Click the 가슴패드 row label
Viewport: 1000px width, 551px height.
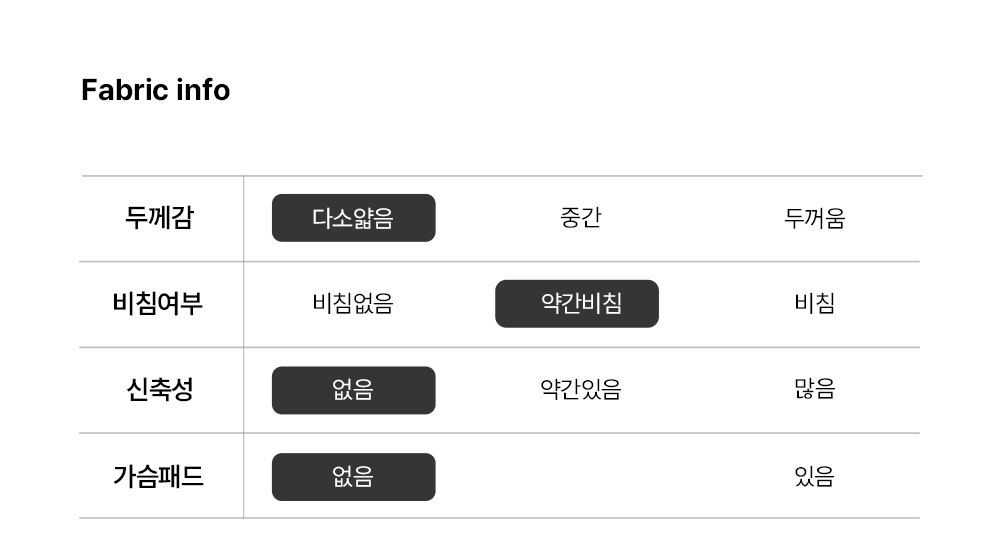point(158,477)
